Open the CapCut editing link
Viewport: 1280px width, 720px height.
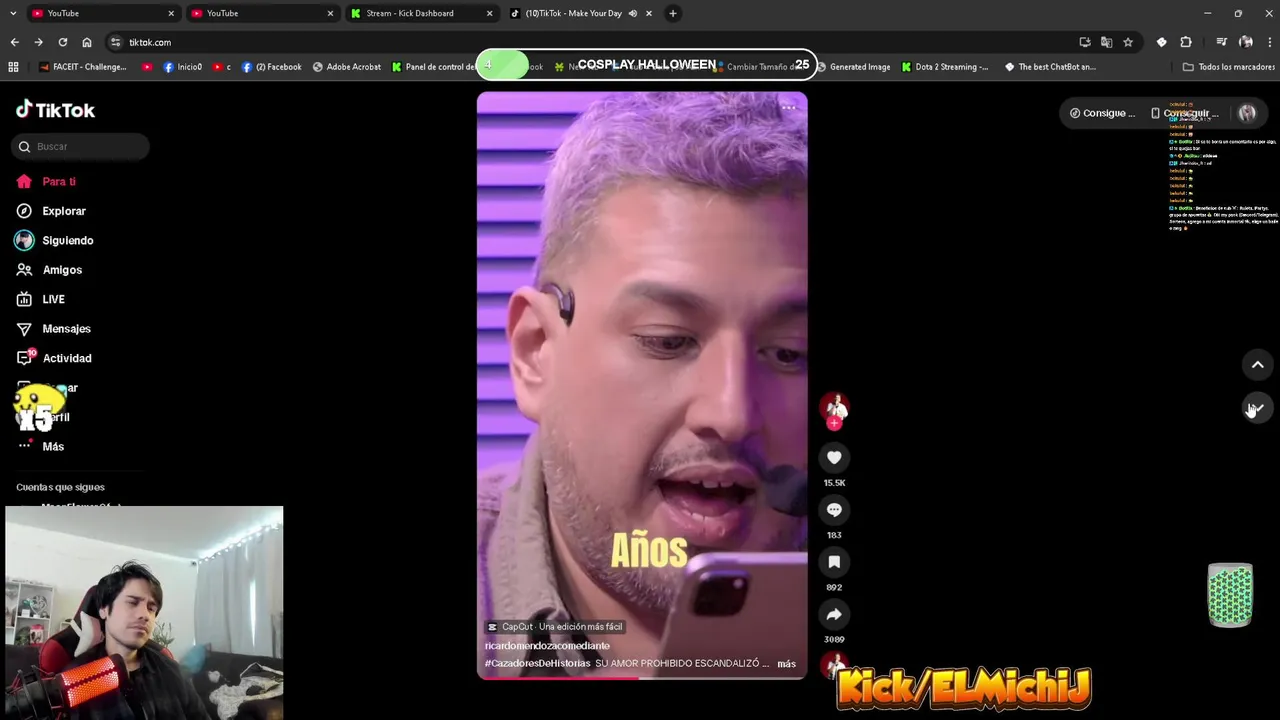tap(554, 627)
